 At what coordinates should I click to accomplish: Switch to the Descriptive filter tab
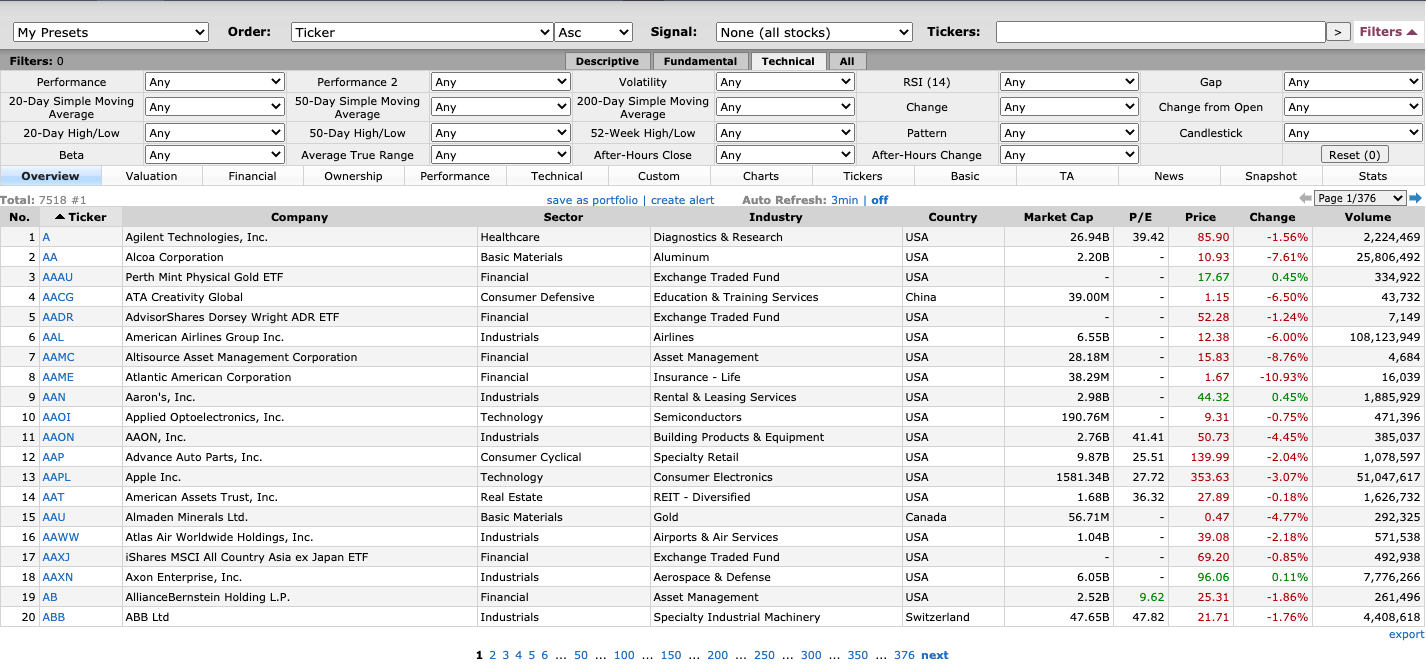pos(607,61)
